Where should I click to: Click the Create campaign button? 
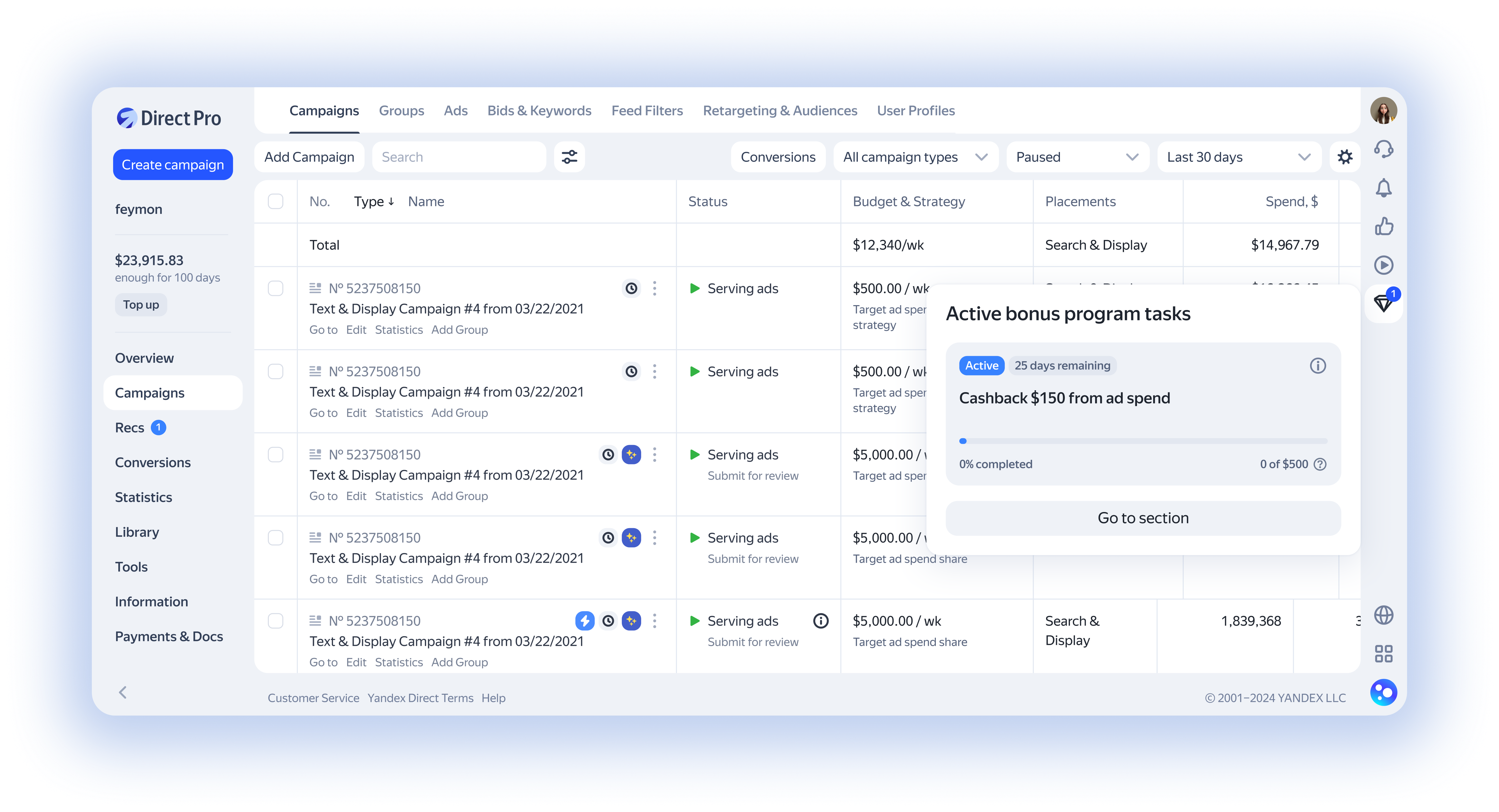(x=173, y=165)
